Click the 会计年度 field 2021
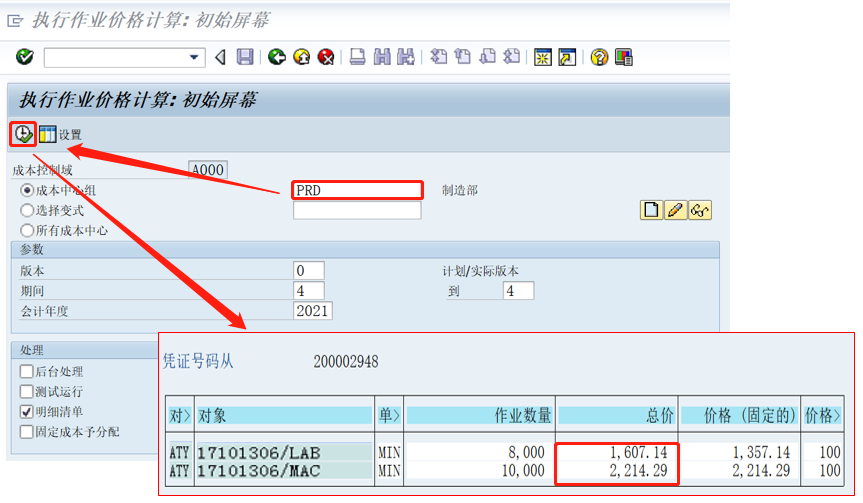The width and height of the screenshot is (863, 503). (313, 311)
